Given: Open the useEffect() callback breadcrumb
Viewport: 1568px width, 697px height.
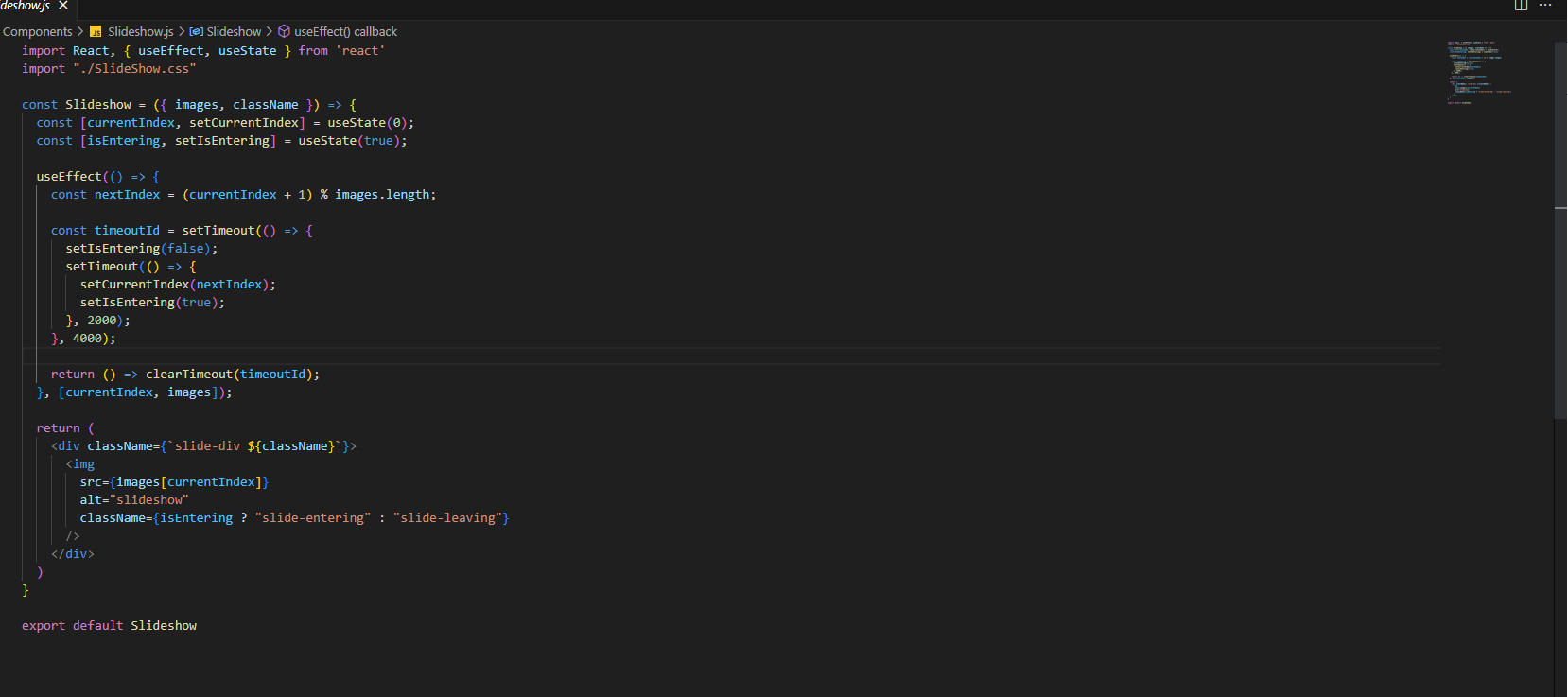Looking at the screenshot, I should pos(345,32).
